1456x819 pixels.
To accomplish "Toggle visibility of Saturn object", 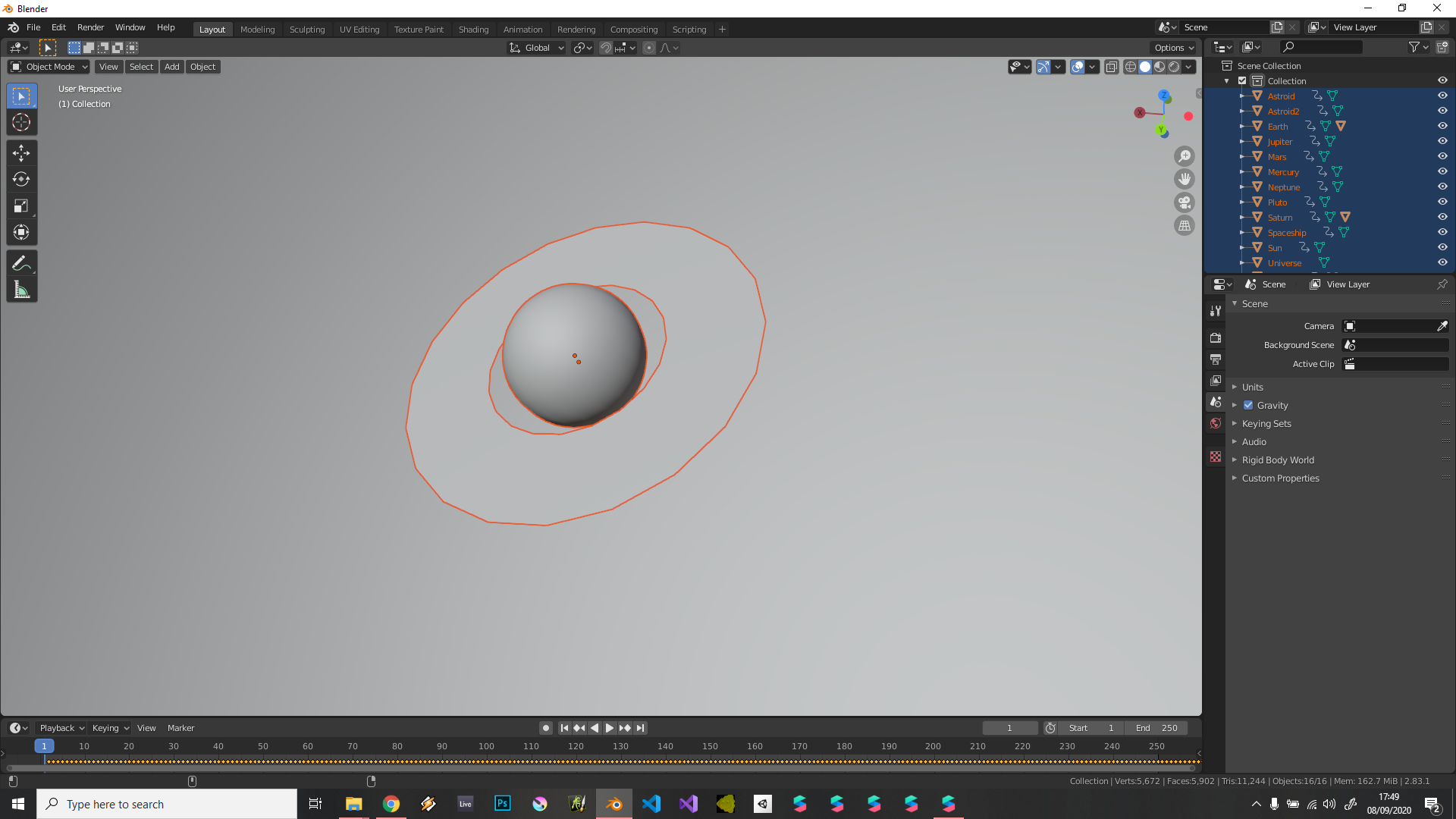I will 1442,217.
